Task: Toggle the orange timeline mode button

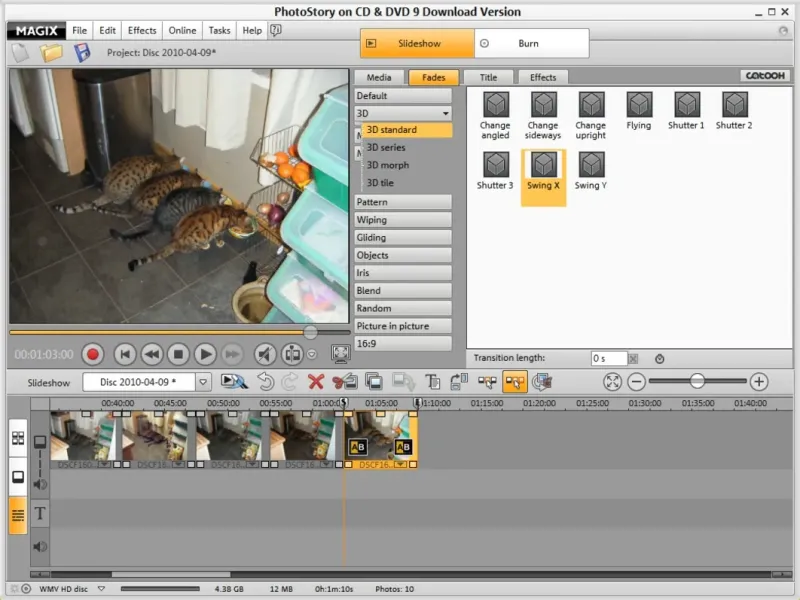Action: (x=18, y=516)
